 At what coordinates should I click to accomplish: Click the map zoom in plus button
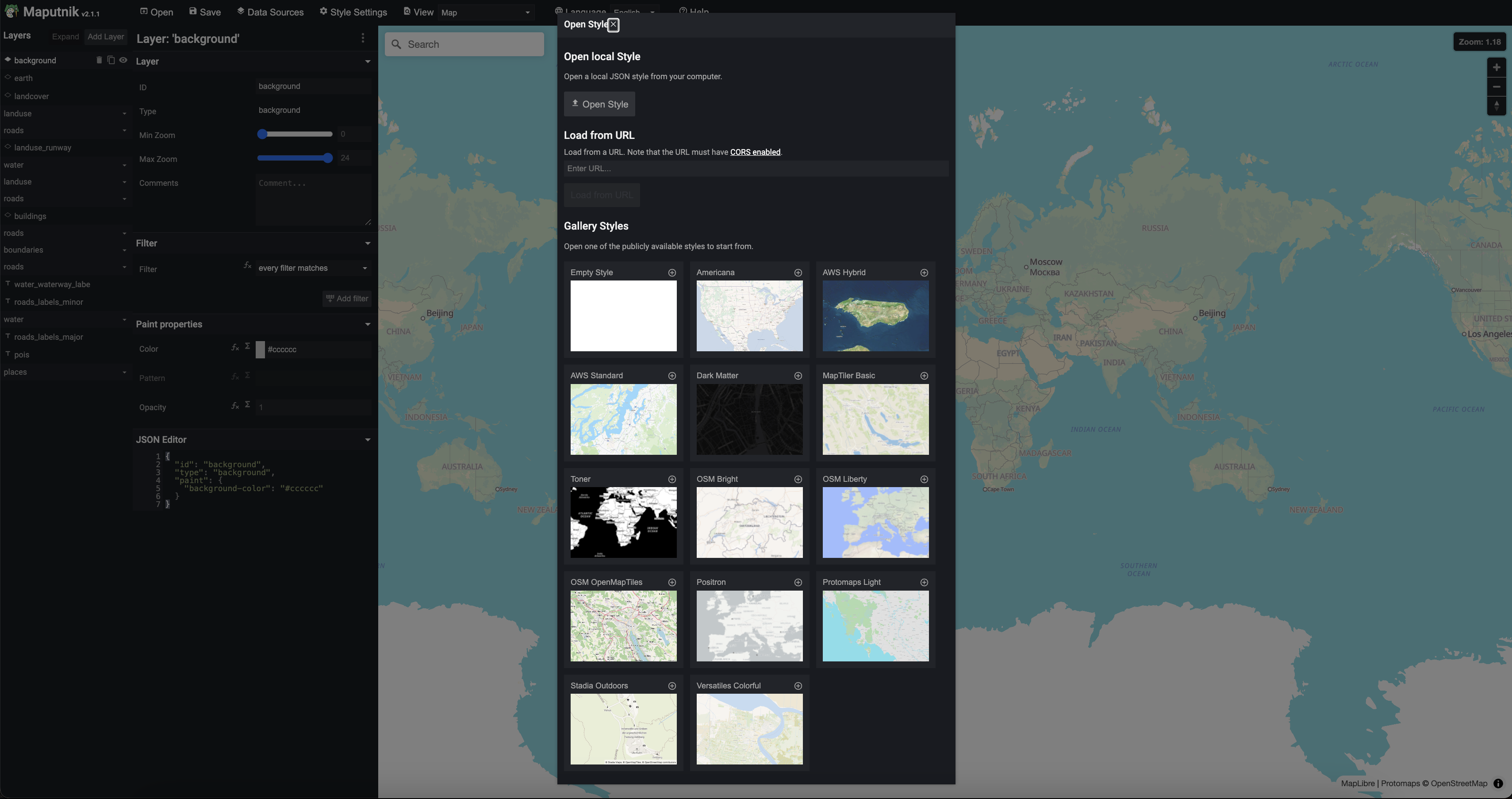coord(1496,68)
